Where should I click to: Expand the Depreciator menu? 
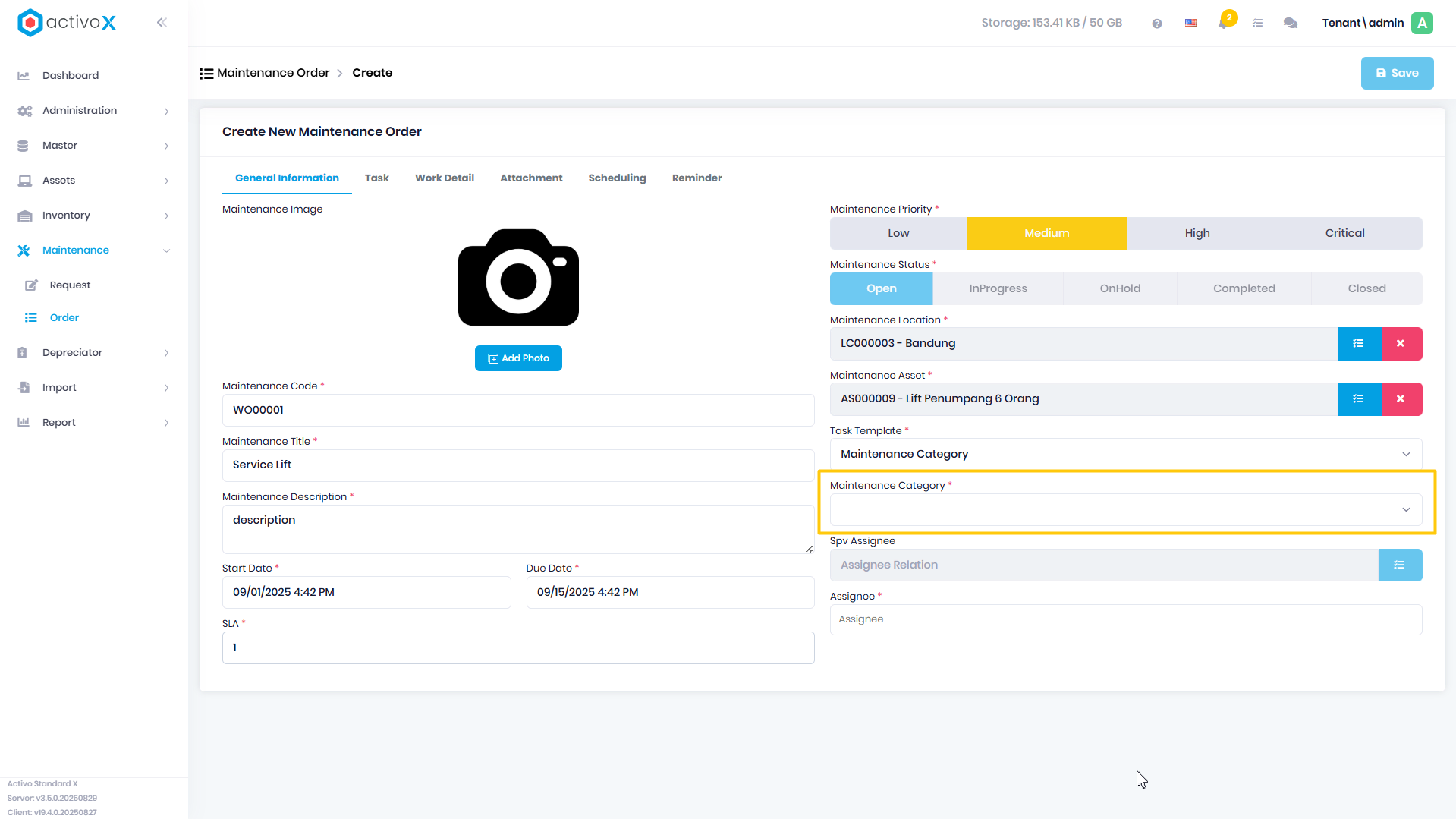pyautogui.click(x=166, y=354)
